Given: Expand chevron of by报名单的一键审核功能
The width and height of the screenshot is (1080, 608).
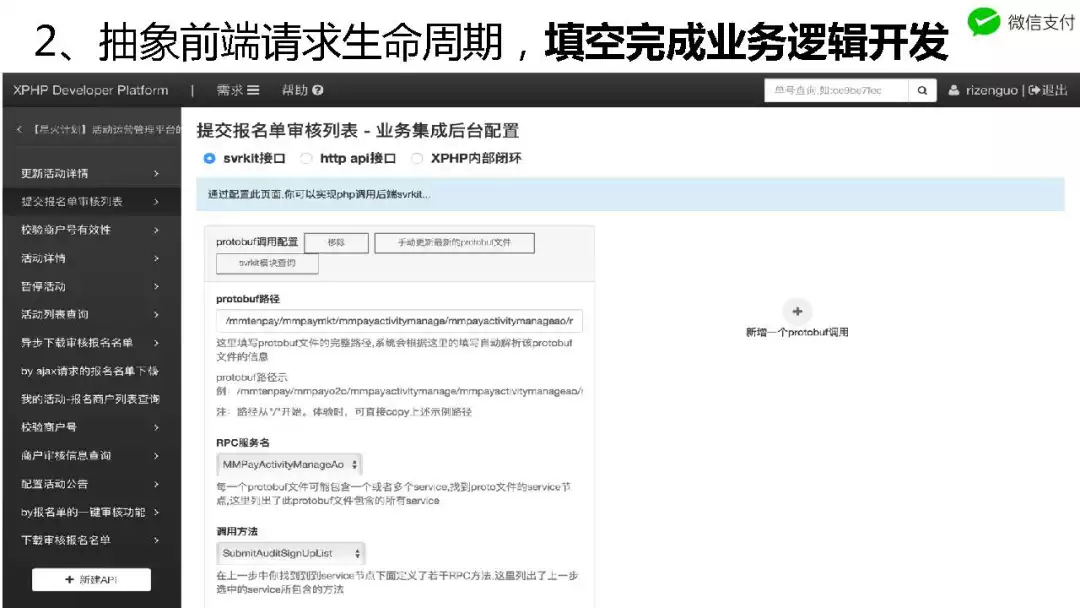Looking at the screenshot, I should [x=156, y=512].
